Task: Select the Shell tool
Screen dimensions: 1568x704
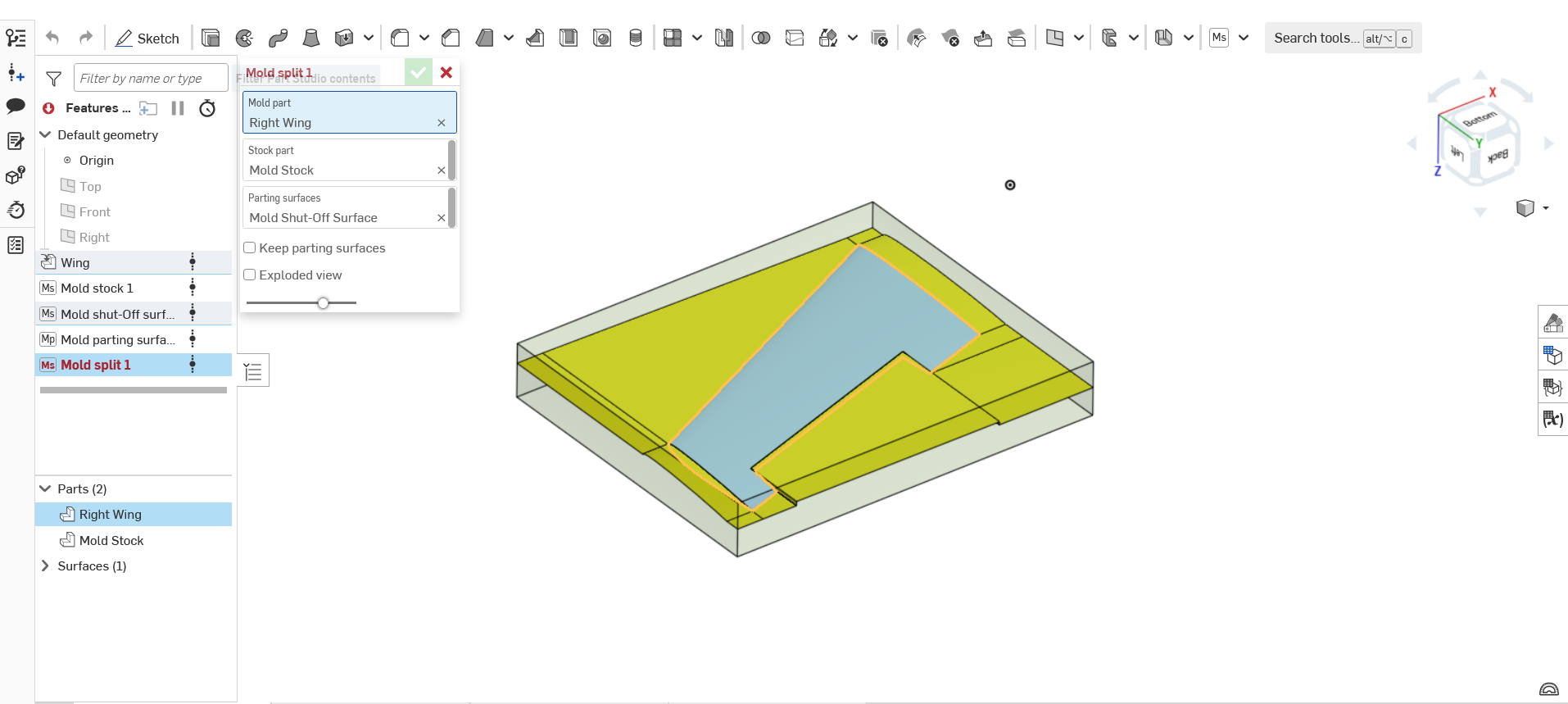Action: (569, 38)
